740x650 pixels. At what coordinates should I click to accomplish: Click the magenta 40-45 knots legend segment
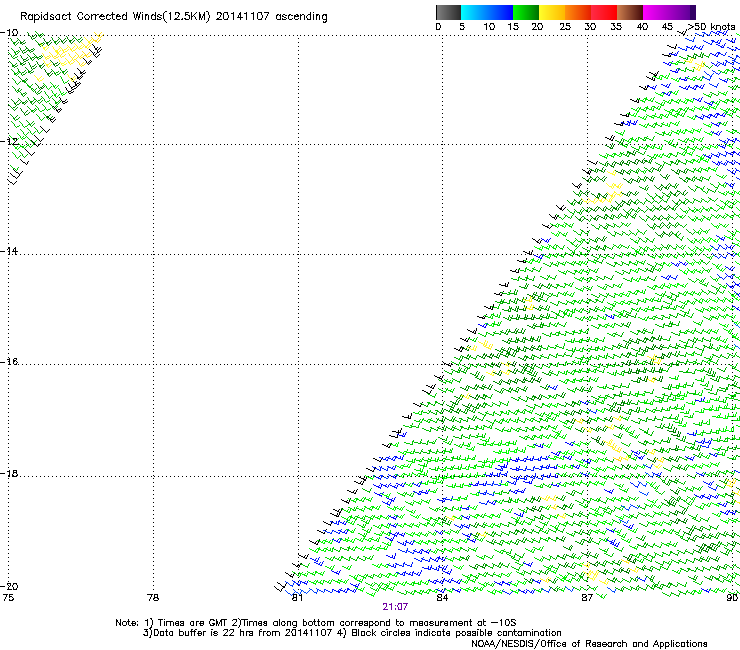[656, 12]
